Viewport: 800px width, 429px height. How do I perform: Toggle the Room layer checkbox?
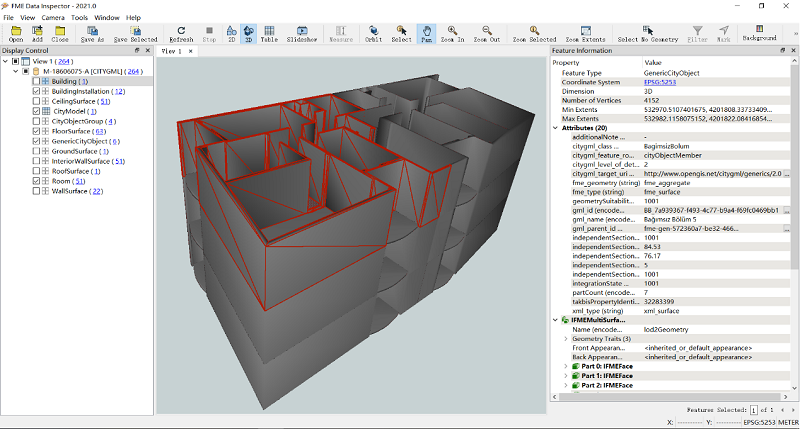(x=36, y=181)
